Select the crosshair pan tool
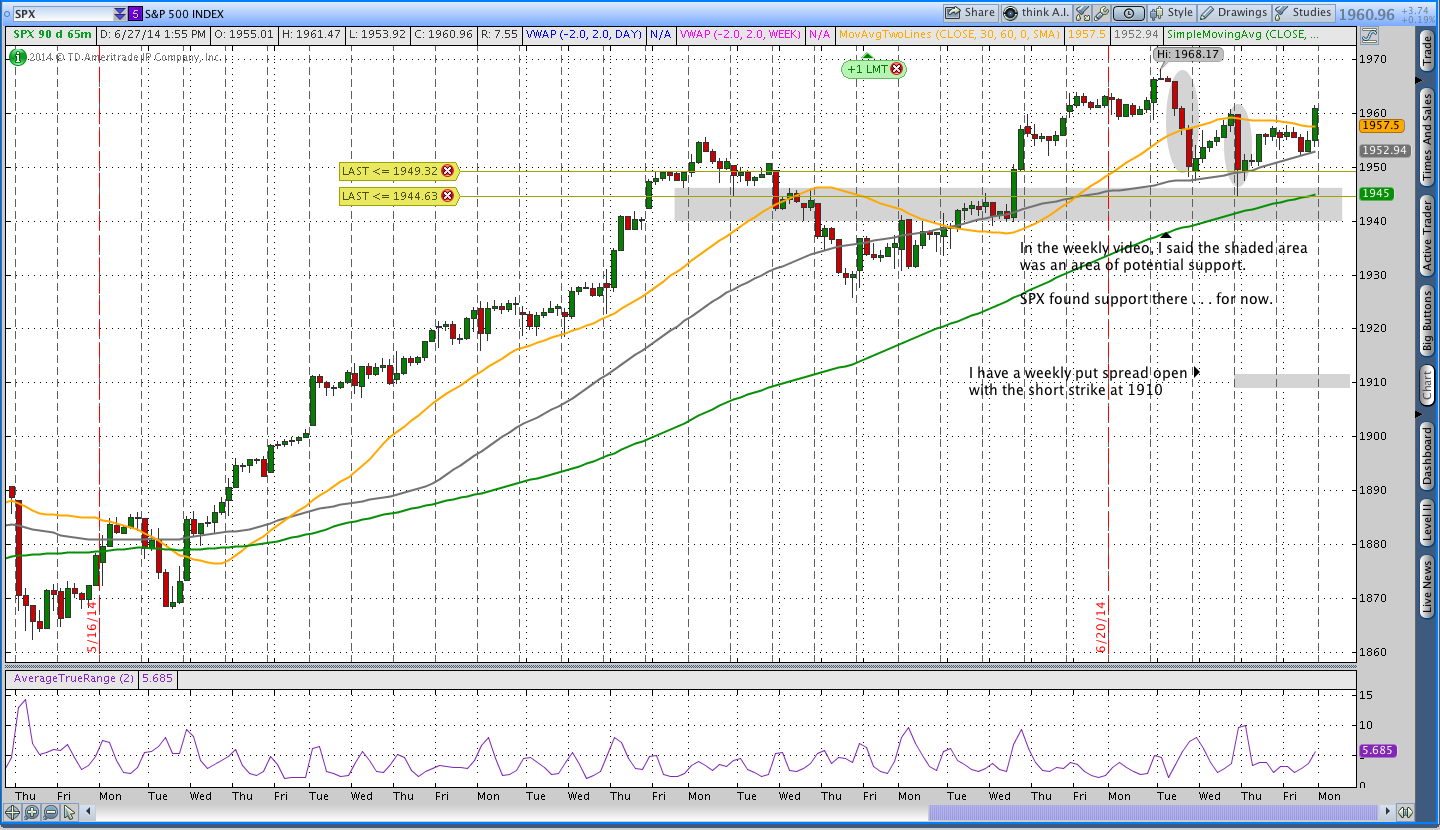 pos(14,812)
